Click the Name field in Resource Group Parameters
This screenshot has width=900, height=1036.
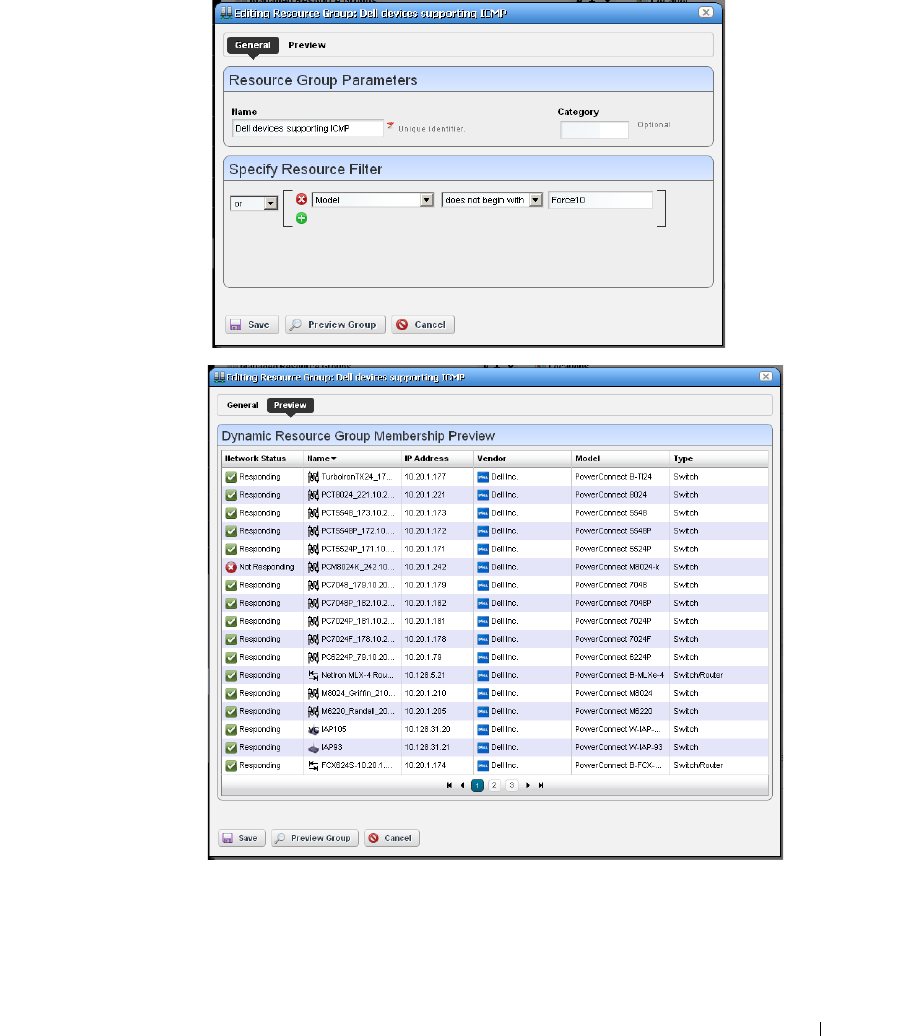point(308,128)
